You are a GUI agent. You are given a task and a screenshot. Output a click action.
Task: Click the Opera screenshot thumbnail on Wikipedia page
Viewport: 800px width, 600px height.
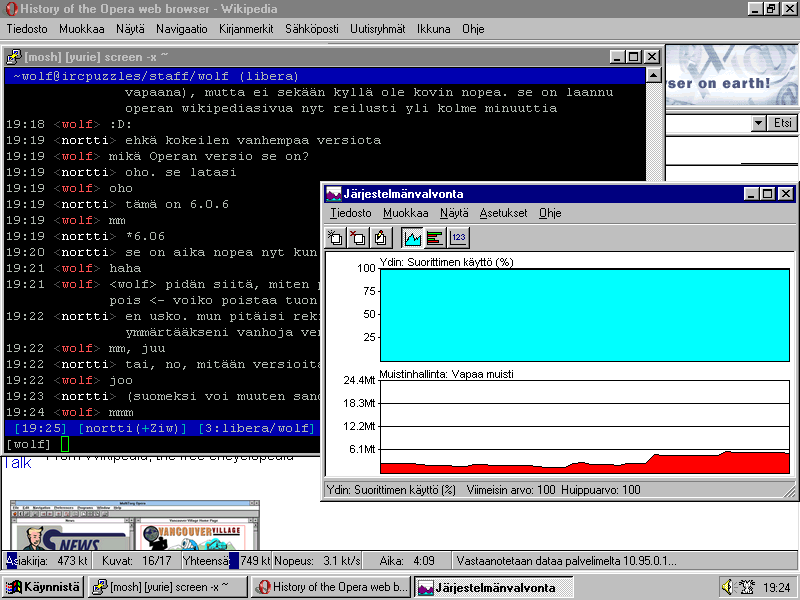[135, 525]
